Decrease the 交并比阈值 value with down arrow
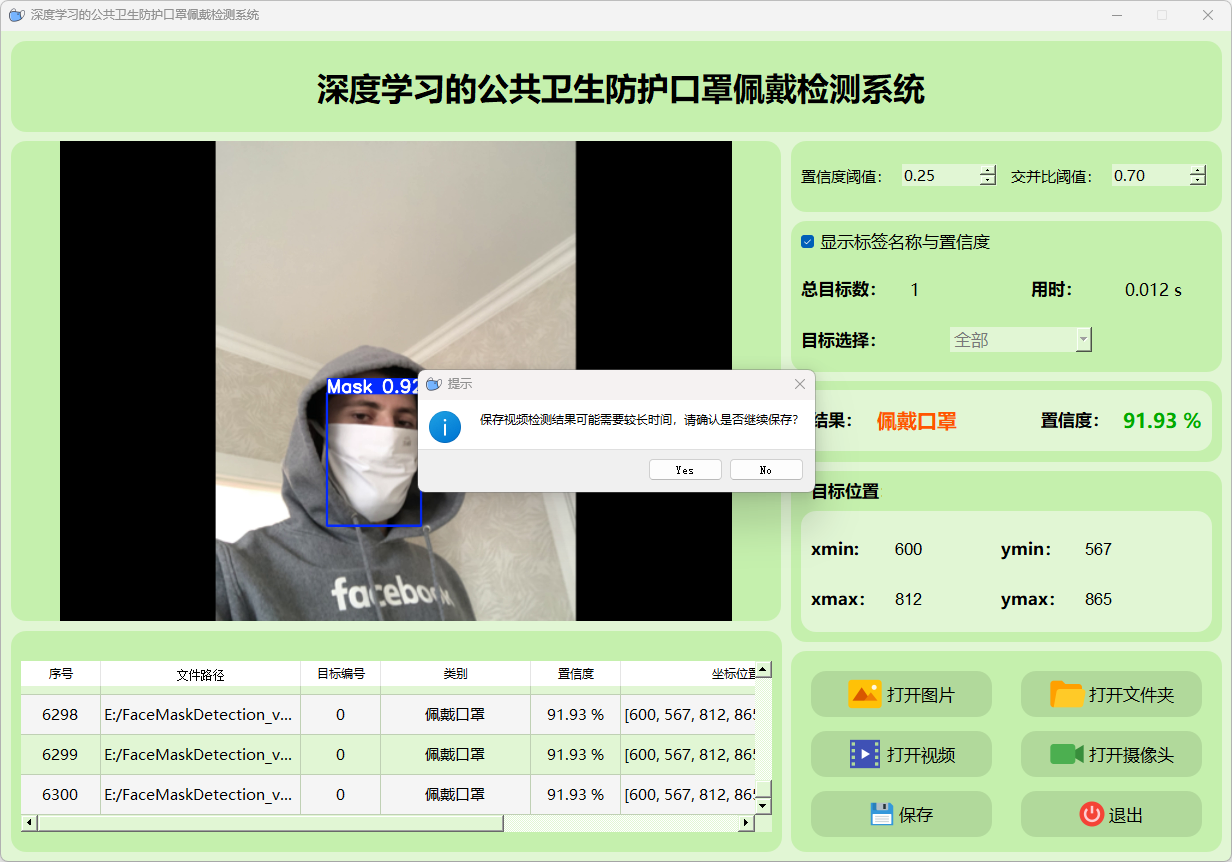 coord(1198,181)
